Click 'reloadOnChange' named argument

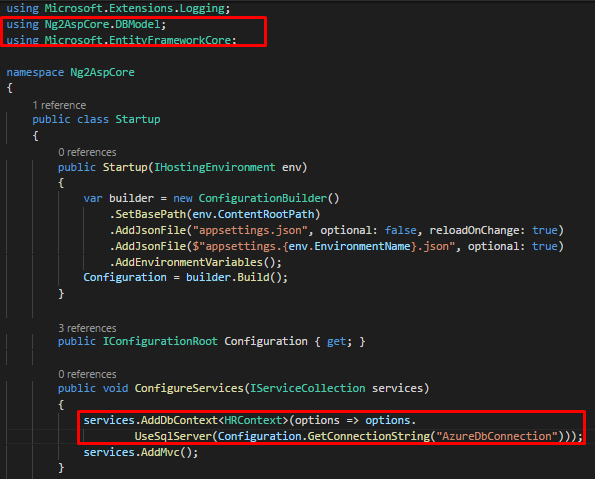pos(474,230)
